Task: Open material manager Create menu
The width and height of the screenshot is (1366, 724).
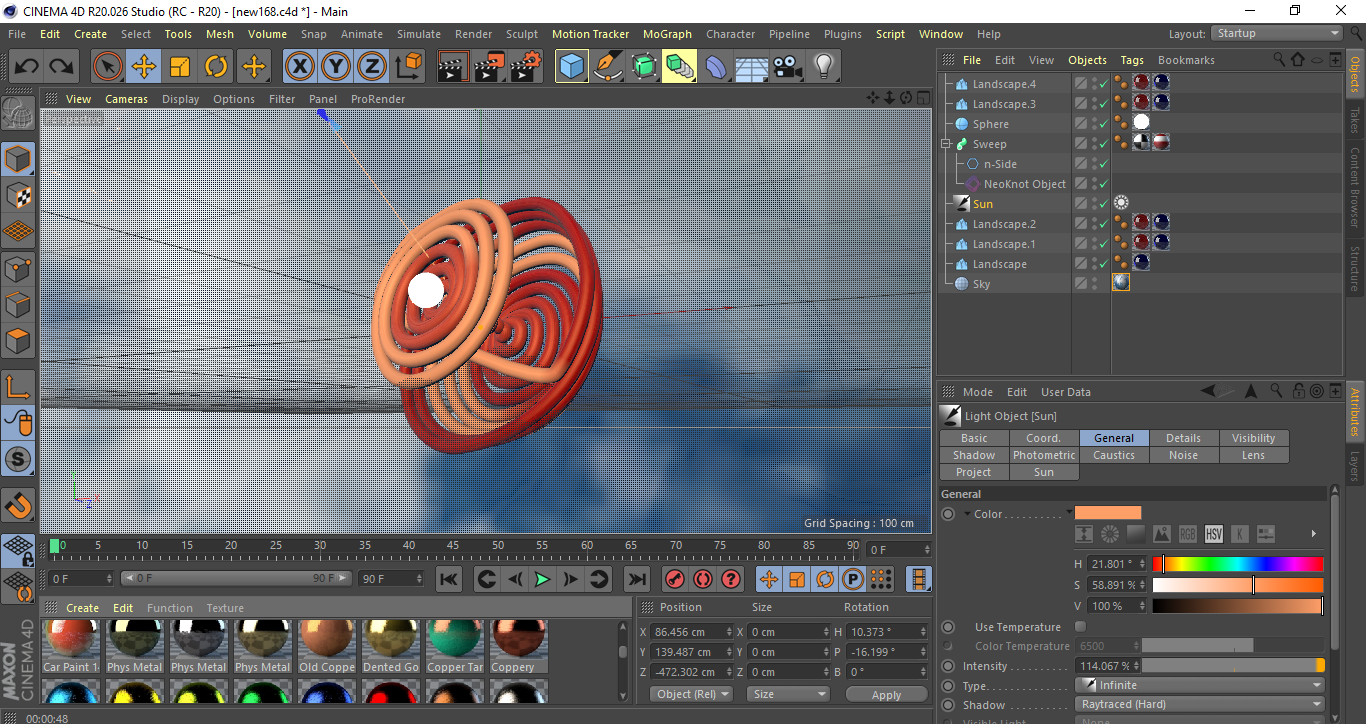Action: 83,608
